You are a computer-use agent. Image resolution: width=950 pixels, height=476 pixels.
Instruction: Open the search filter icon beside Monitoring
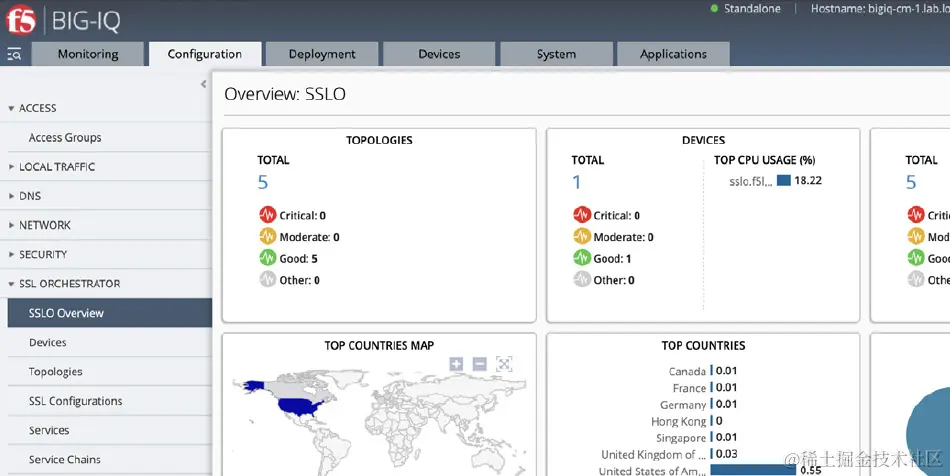[x=14, y=55]
